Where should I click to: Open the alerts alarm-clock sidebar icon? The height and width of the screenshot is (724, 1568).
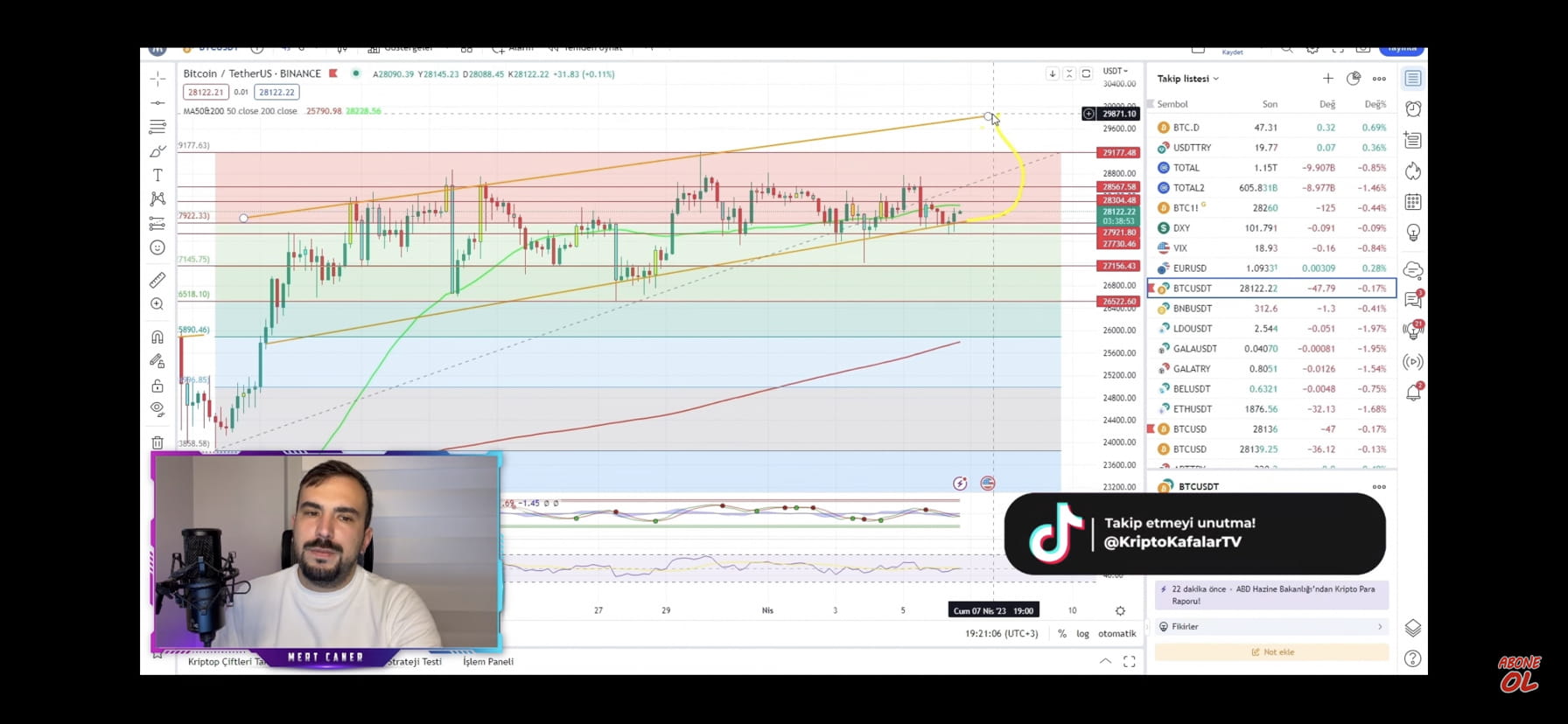click(1413, 108)
